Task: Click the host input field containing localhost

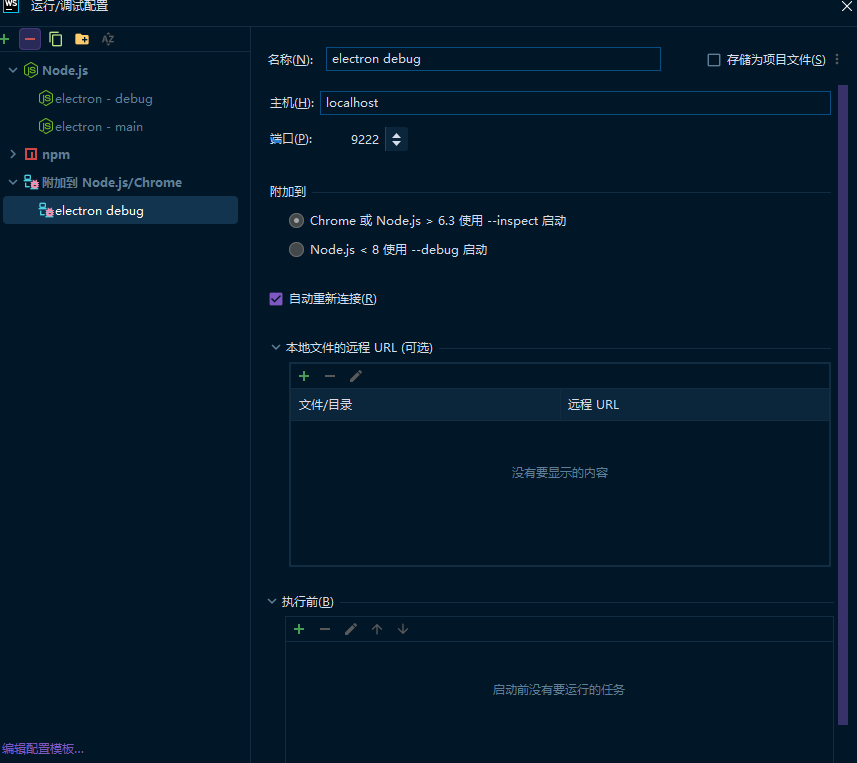Action: (x=575, y=103)
